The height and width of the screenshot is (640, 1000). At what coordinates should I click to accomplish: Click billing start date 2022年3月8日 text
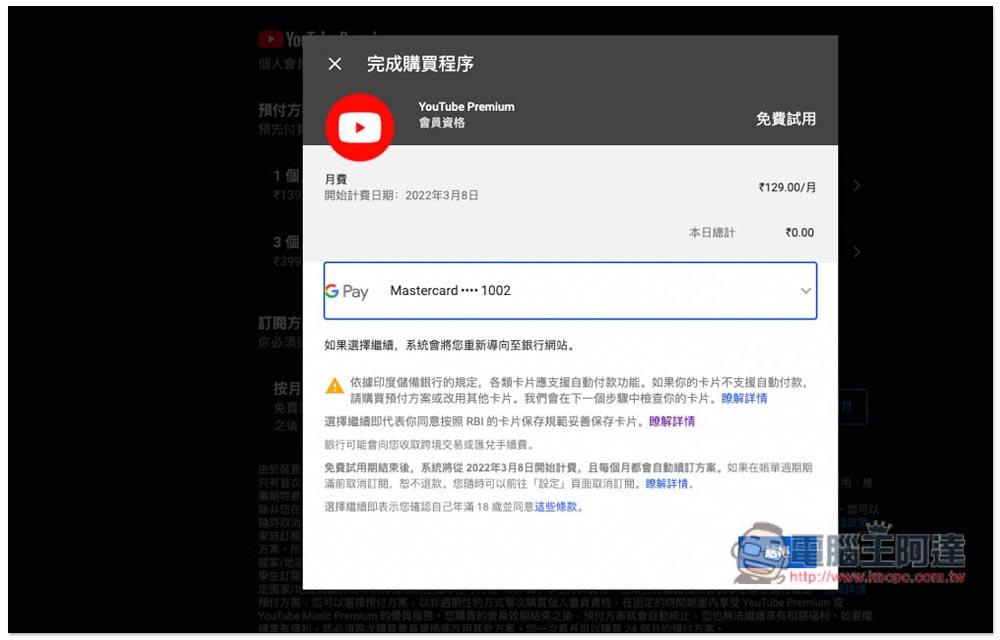441,195
